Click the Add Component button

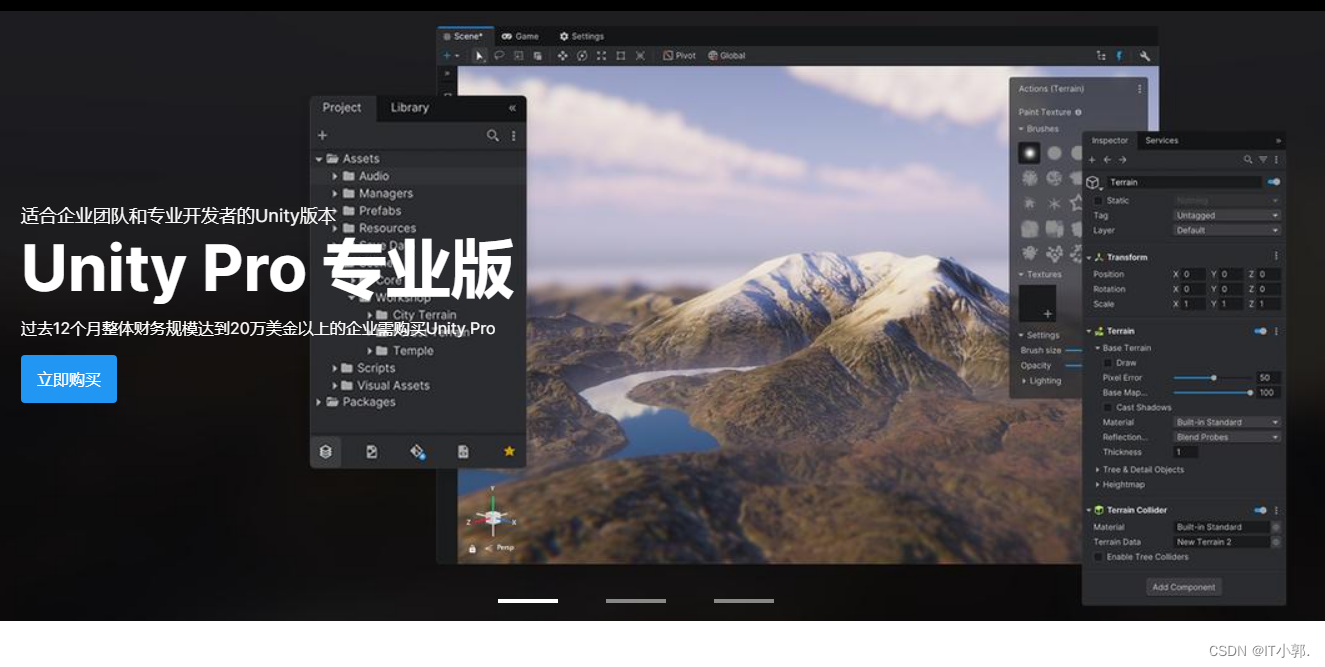coord(1184,587)
